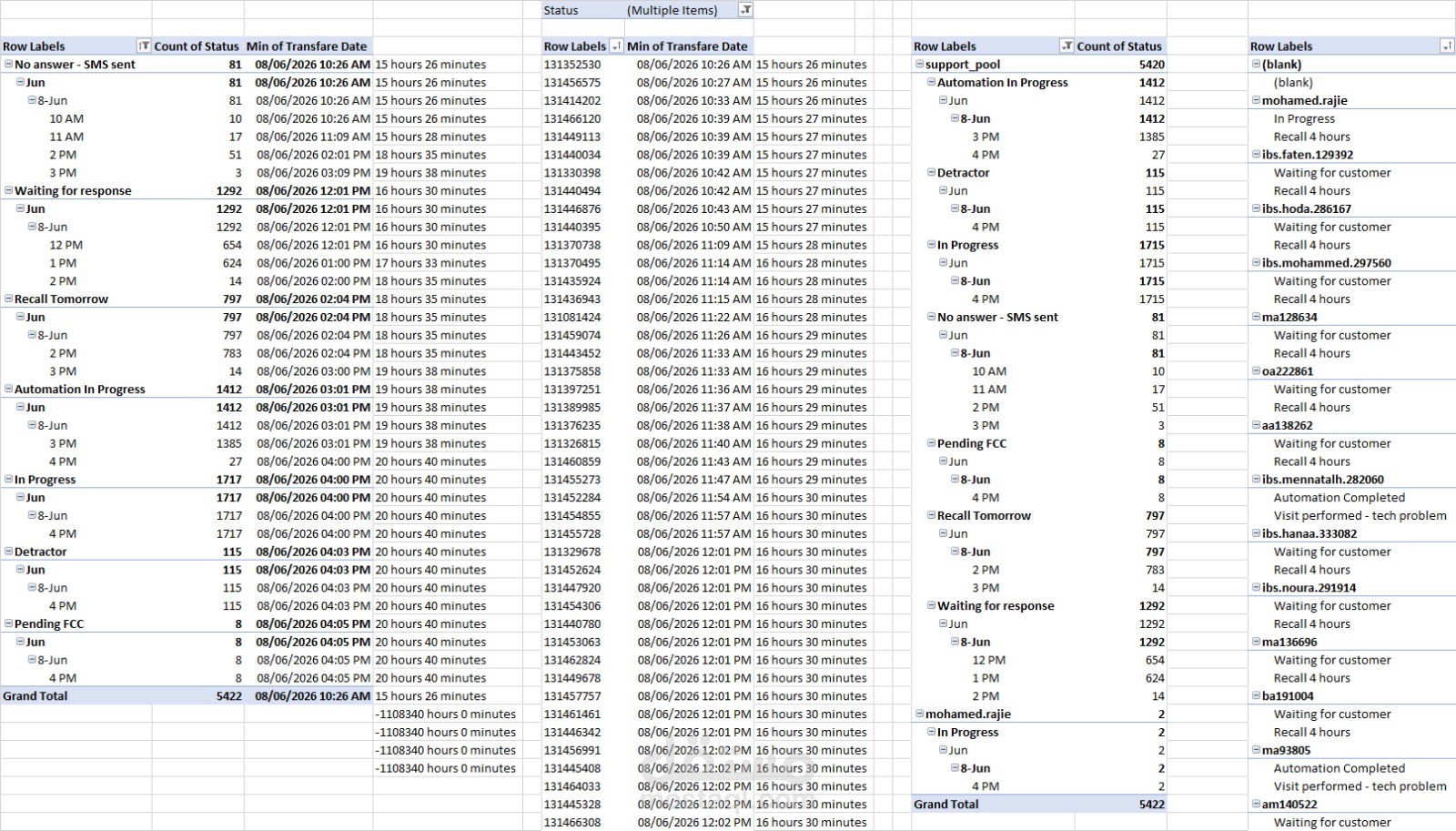Select ID cell 131456575
1456x831 pixels.
click(583, 82)
